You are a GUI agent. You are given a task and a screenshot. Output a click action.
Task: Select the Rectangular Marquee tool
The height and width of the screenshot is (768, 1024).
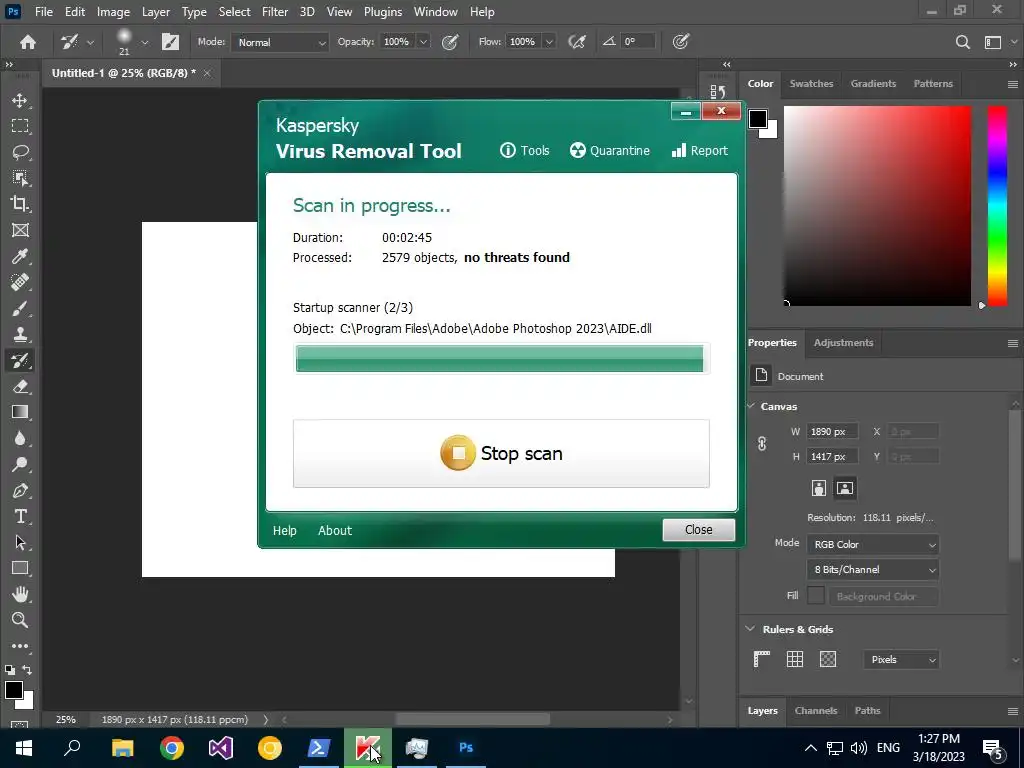click(x=20, y=125)
